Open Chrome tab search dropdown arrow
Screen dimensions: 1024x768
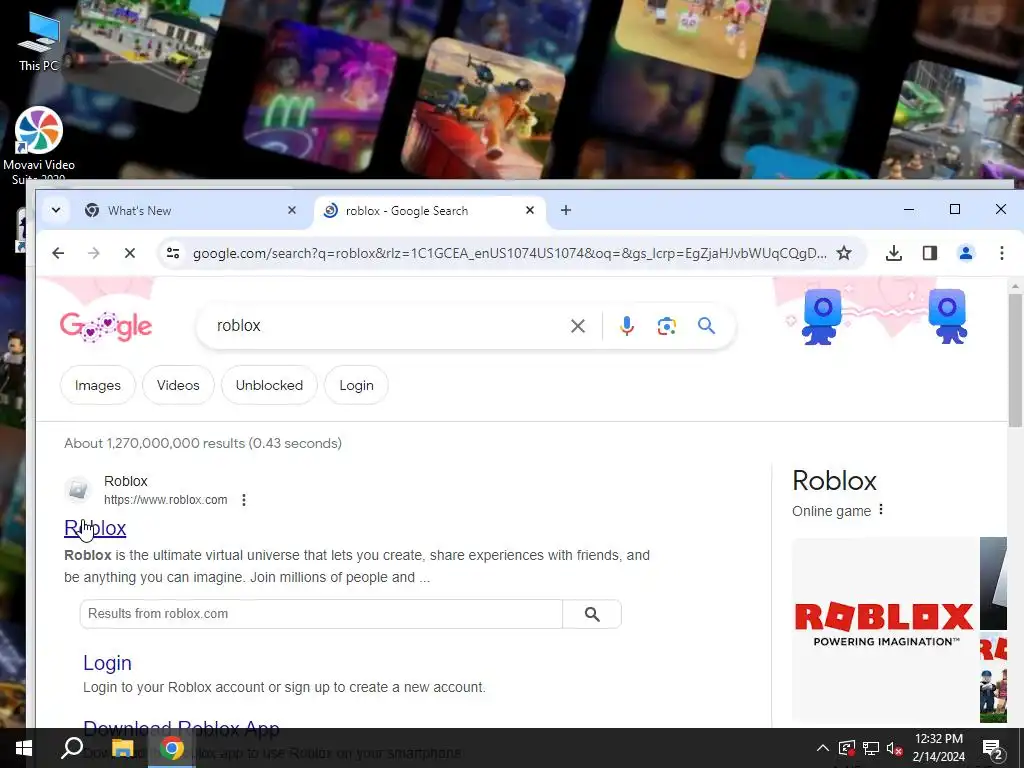[x=56, y=210]
